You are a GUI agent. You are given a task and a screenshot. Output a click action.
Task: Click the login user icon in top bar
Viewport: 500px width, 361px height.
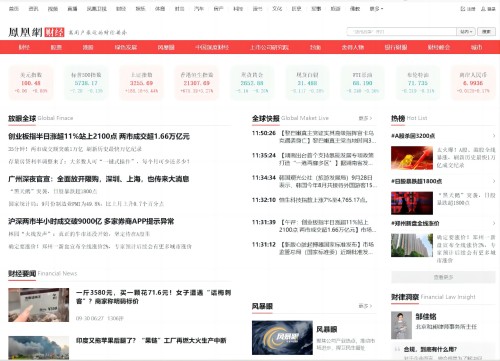coord(488,9)
